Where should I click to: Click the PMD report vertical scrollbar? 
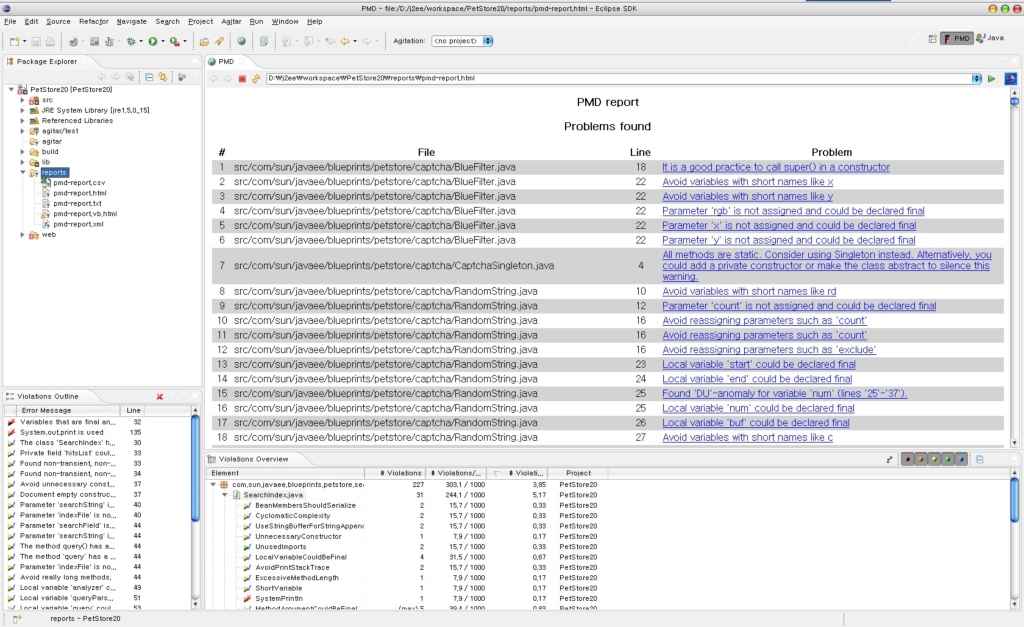(1014, 268)
